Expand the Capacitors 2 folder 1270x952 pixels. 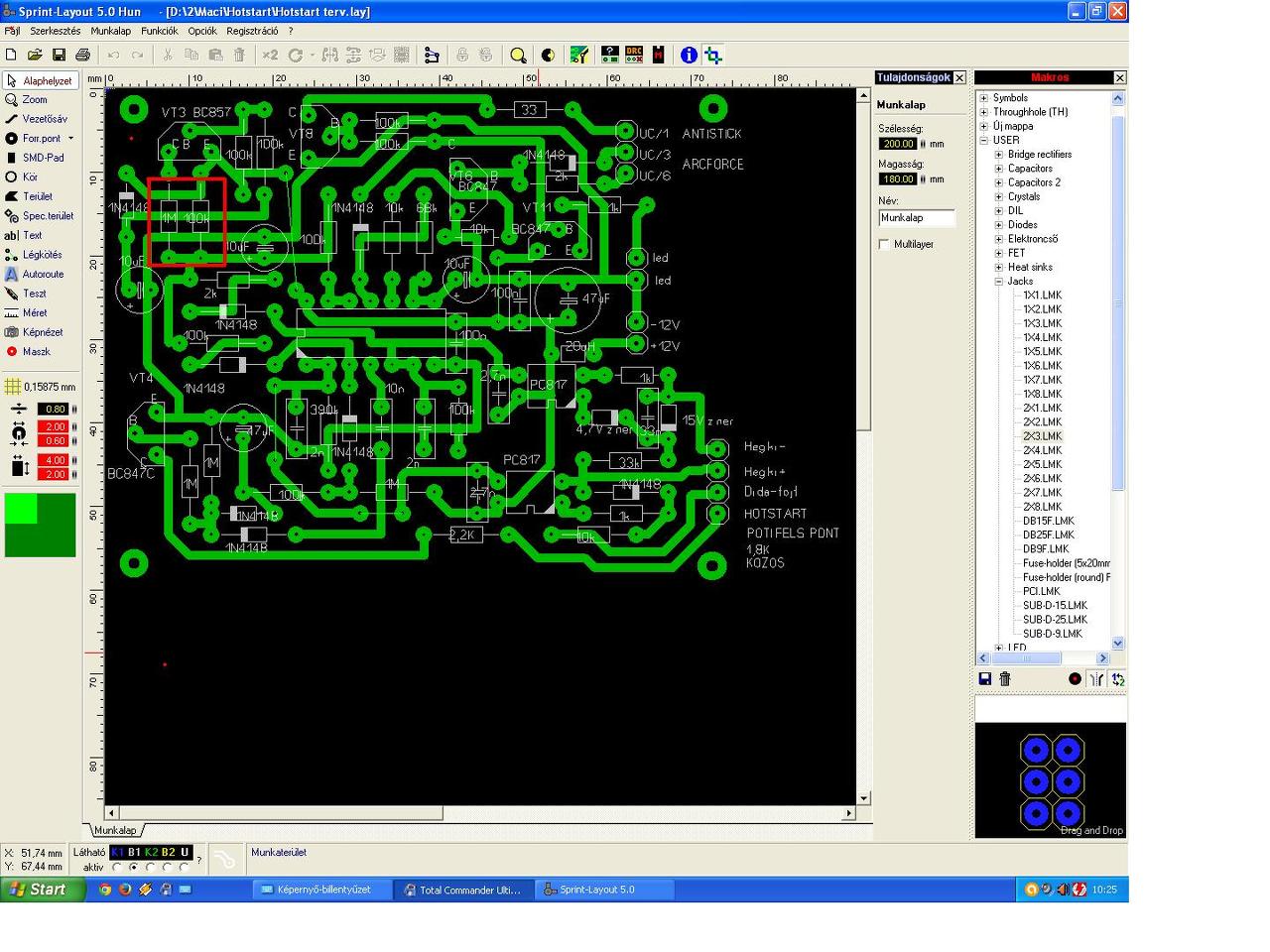click(x=999, y=182)
